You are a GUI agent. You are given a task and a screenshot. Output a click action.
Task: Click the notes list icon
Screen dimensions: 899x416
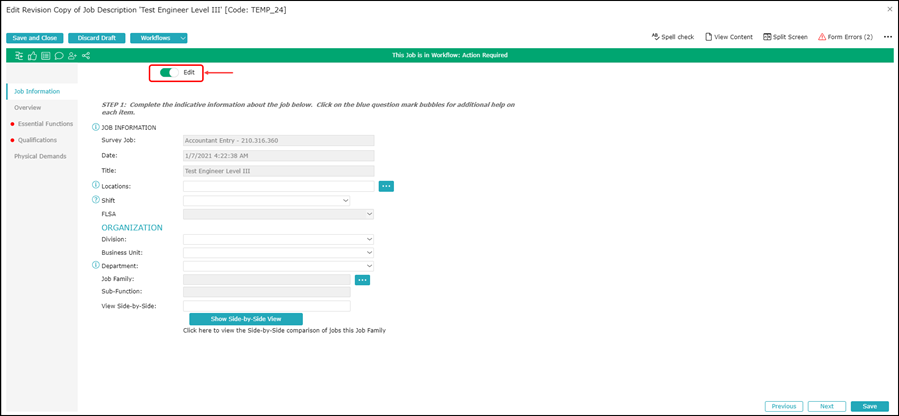click(x=46, y=56)
